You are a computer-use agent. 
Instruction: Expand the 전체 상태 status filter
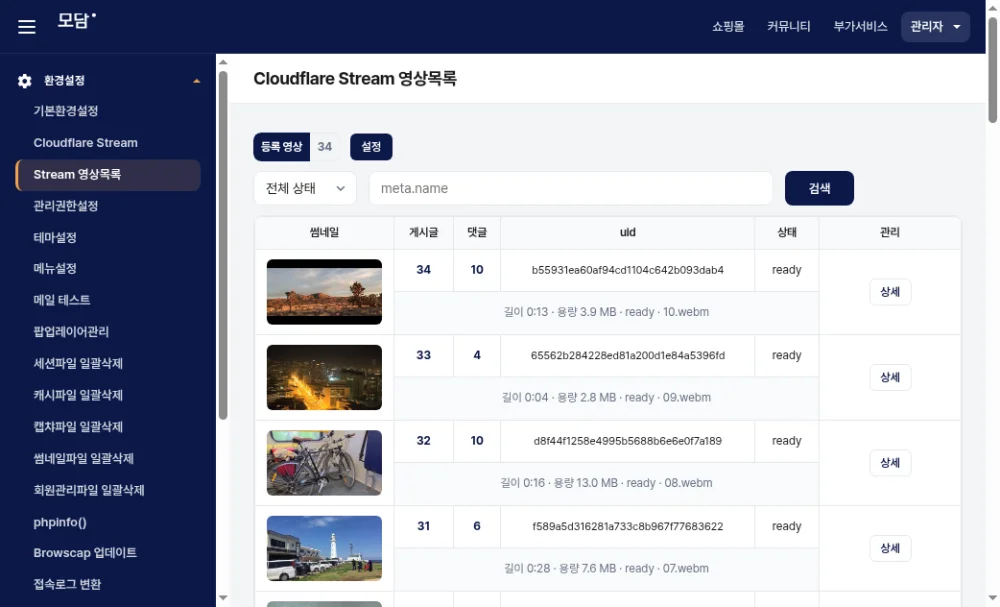point(305,188)
